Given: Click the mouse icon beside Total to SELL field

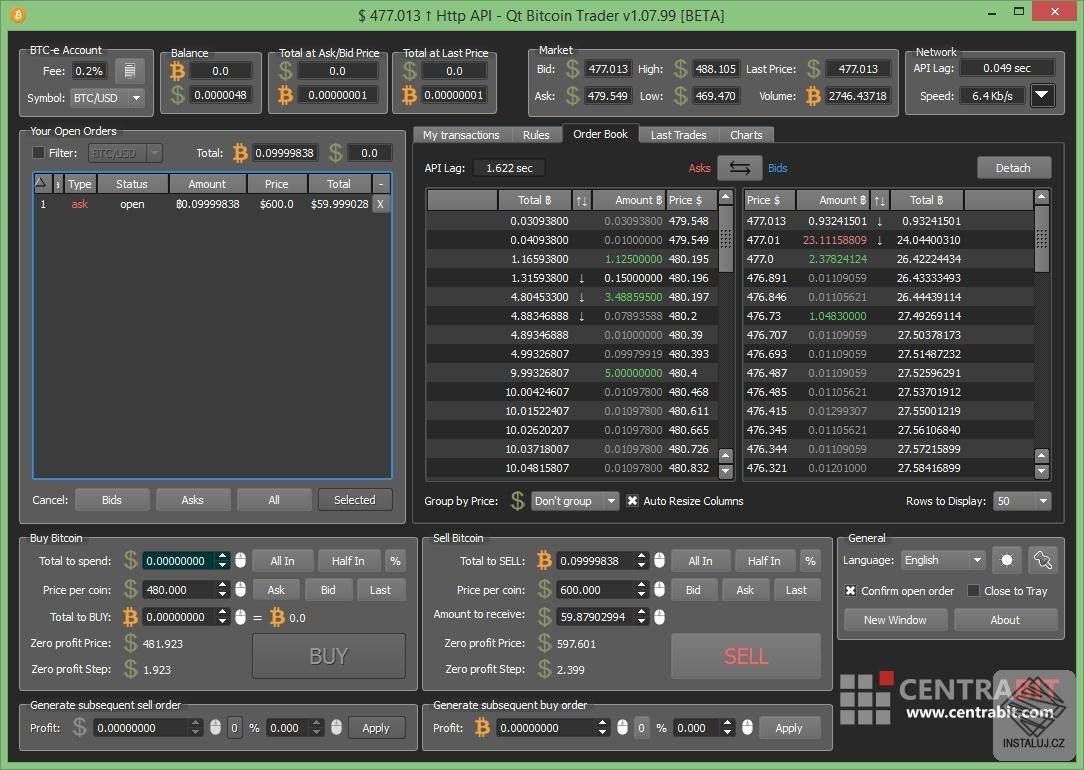Looking at the screenshot, I should tap(658, 561).
